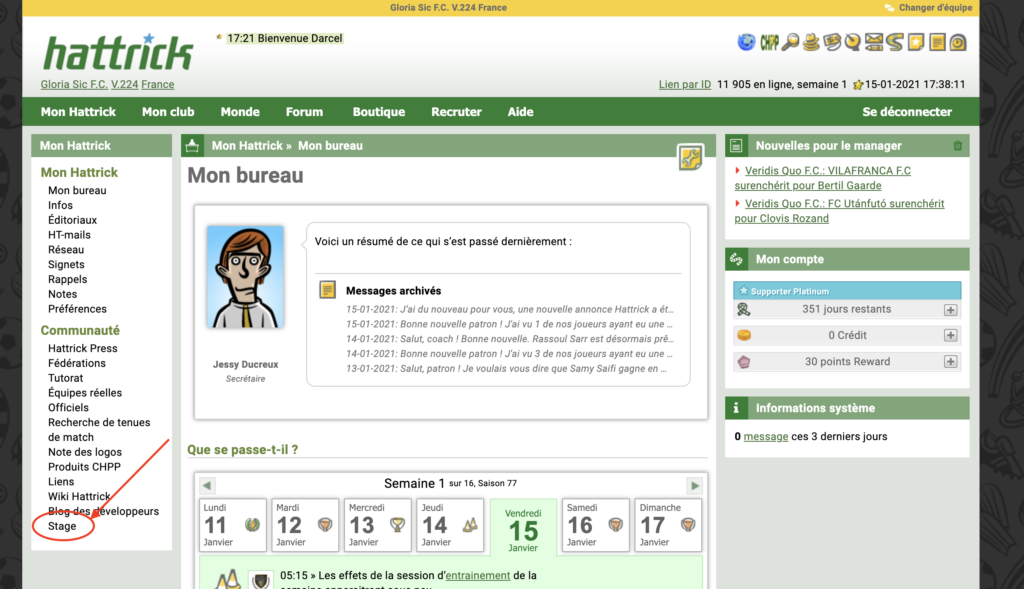Open the Forum menu
This screenshot has height=589, width=1024.
tap(304, 112)
